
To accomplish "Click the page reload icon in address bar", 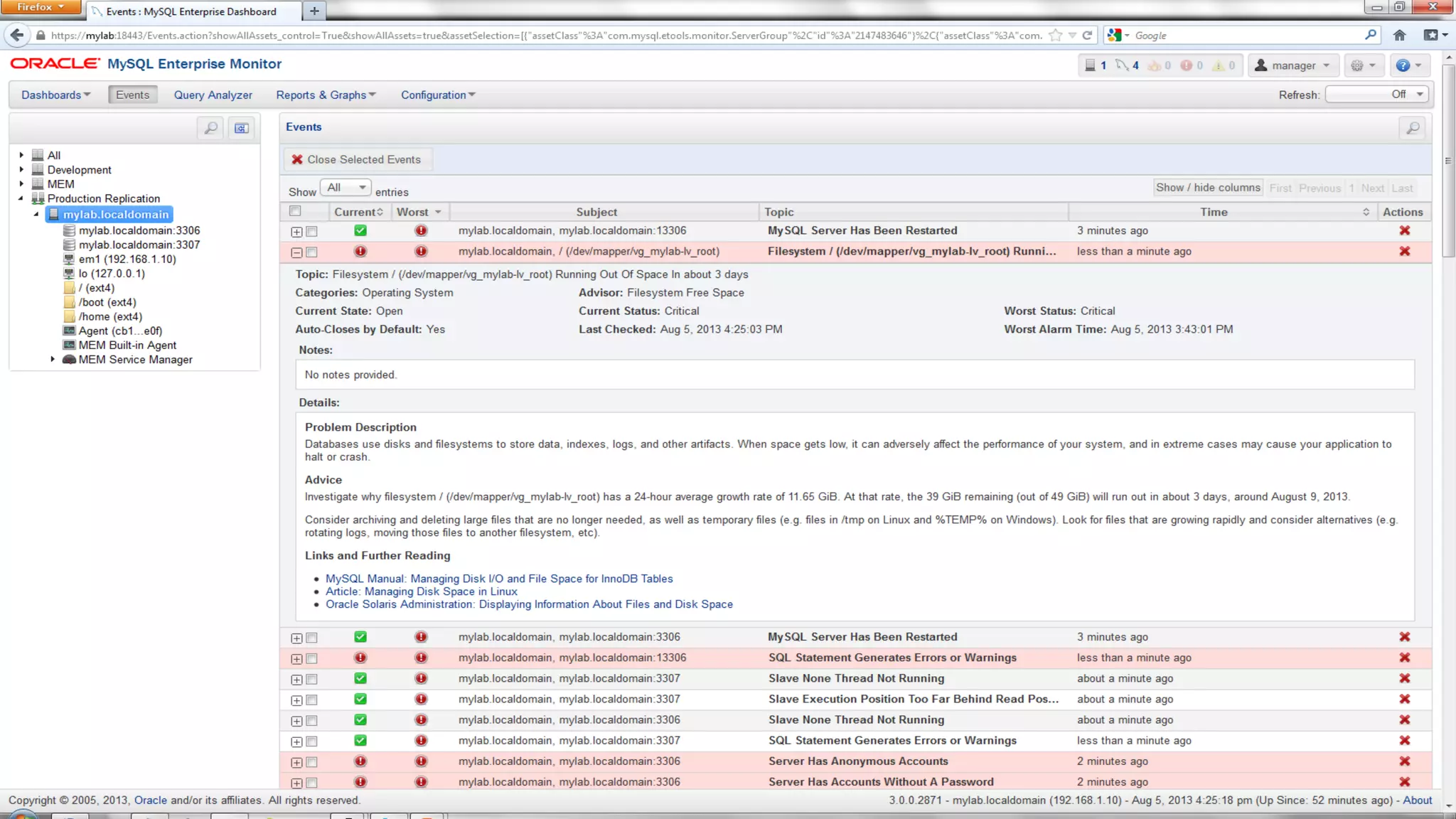I will tap(1087, 35).
